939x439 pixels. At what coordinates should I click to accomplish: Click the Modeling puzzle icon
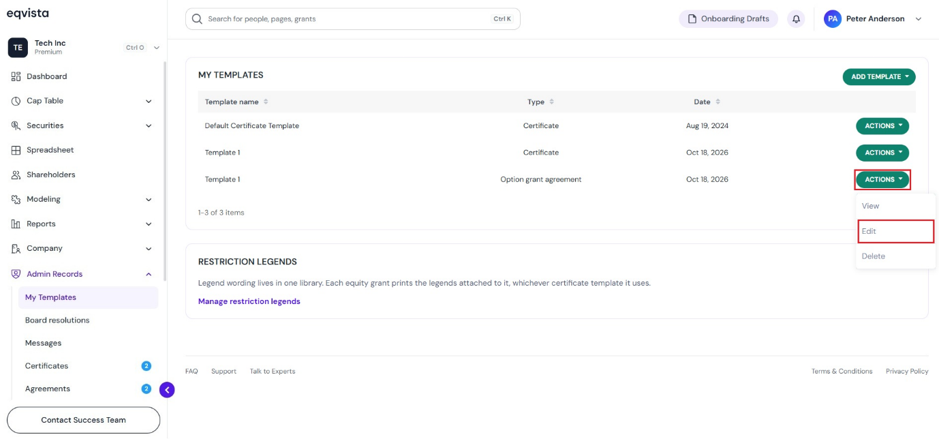[x=16, y=199]
